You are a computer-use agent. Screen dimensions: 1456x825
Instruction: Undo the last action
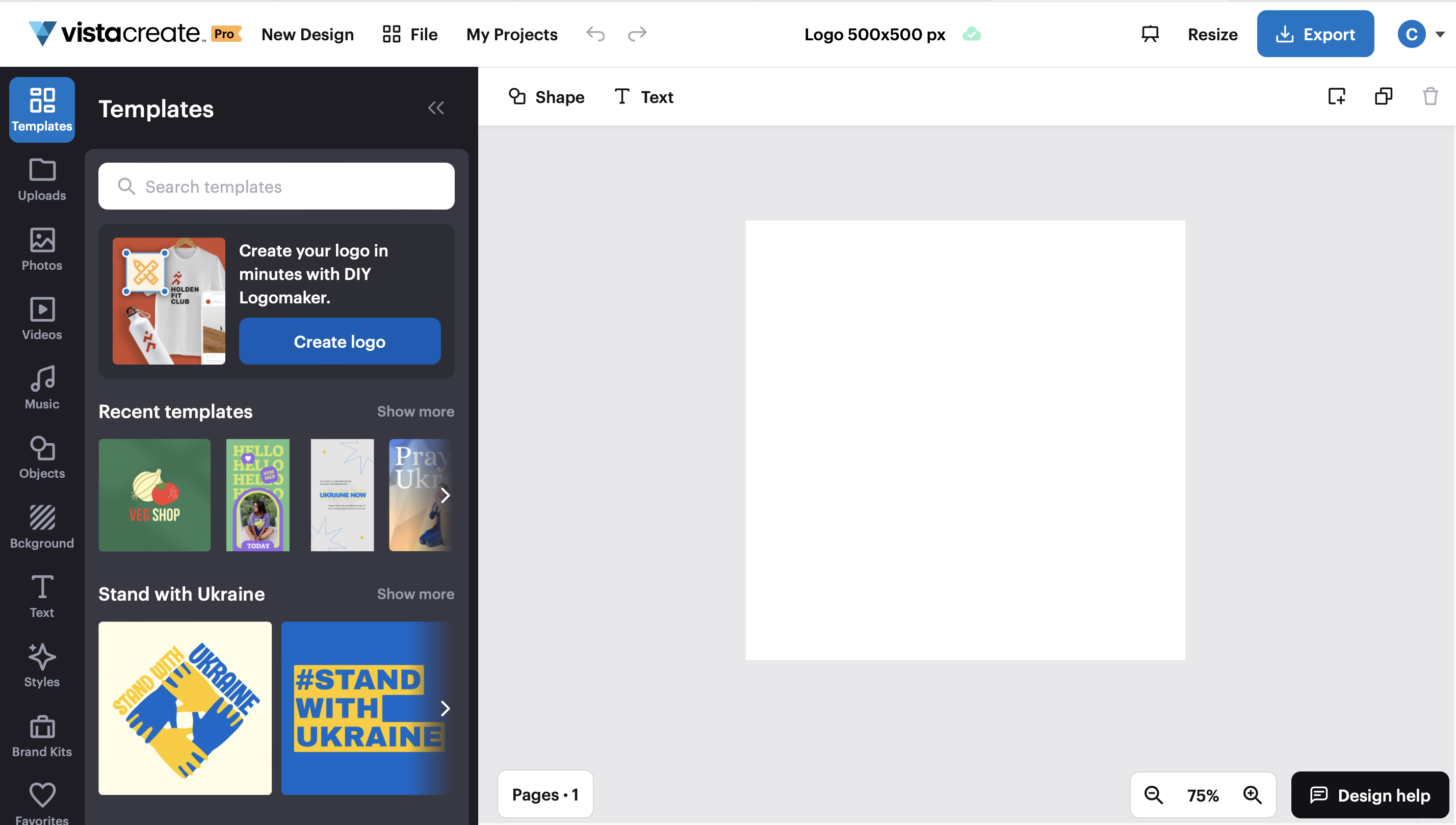click(x=595, y=34)
